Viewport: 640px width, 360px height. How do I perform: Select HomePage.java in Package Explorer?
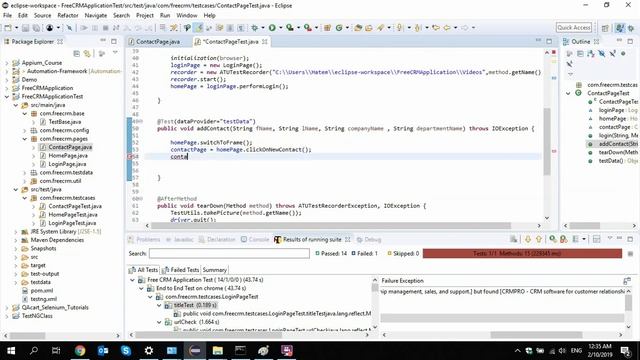tap(68, 156)
